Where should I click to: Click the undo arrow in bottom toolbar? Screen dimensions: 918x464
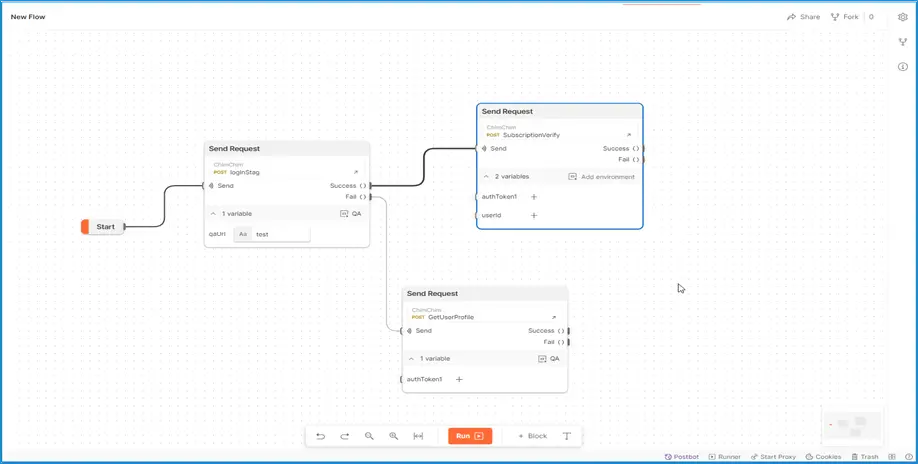320,436
